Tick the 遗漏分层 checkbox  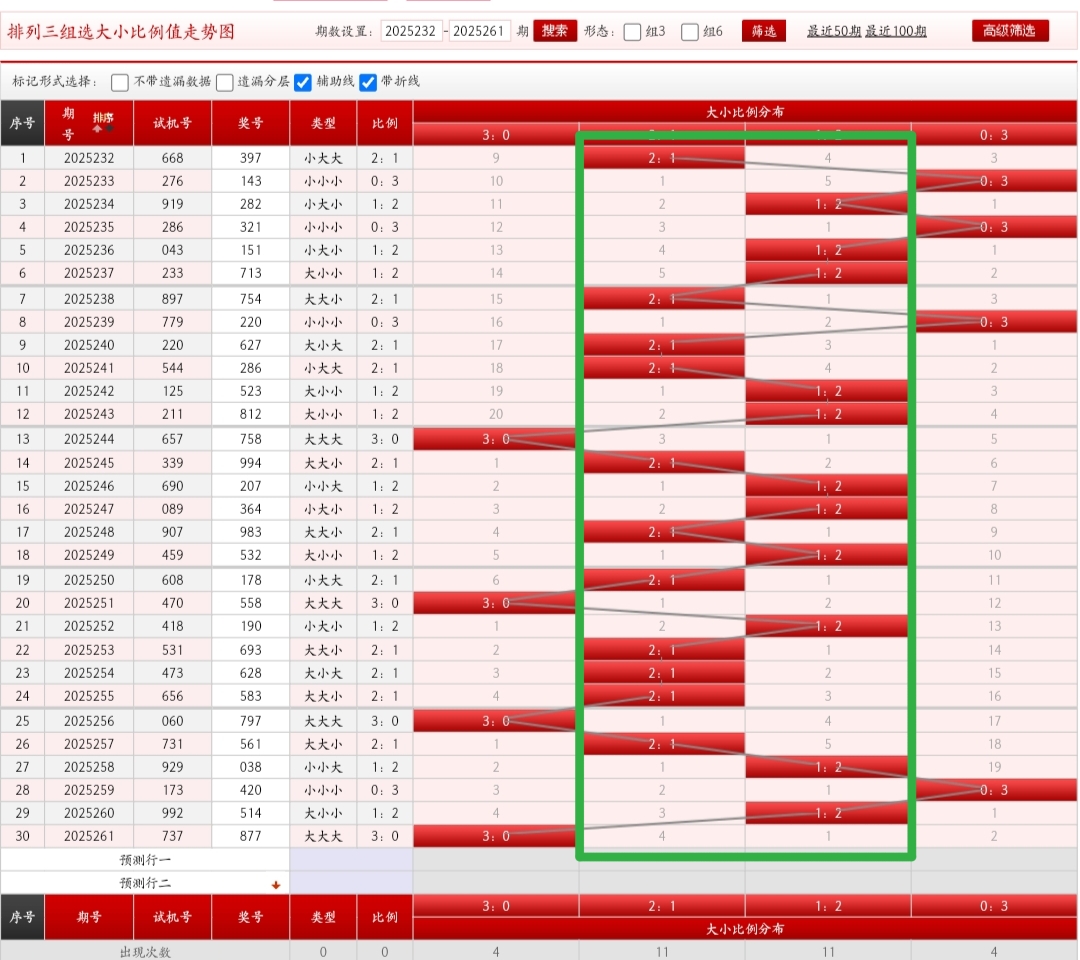[225, 82]
